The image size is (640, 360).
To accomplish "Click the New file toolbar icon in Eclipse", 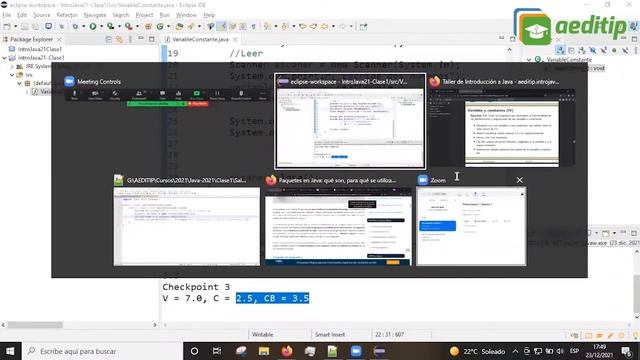I will coord(7,27).
